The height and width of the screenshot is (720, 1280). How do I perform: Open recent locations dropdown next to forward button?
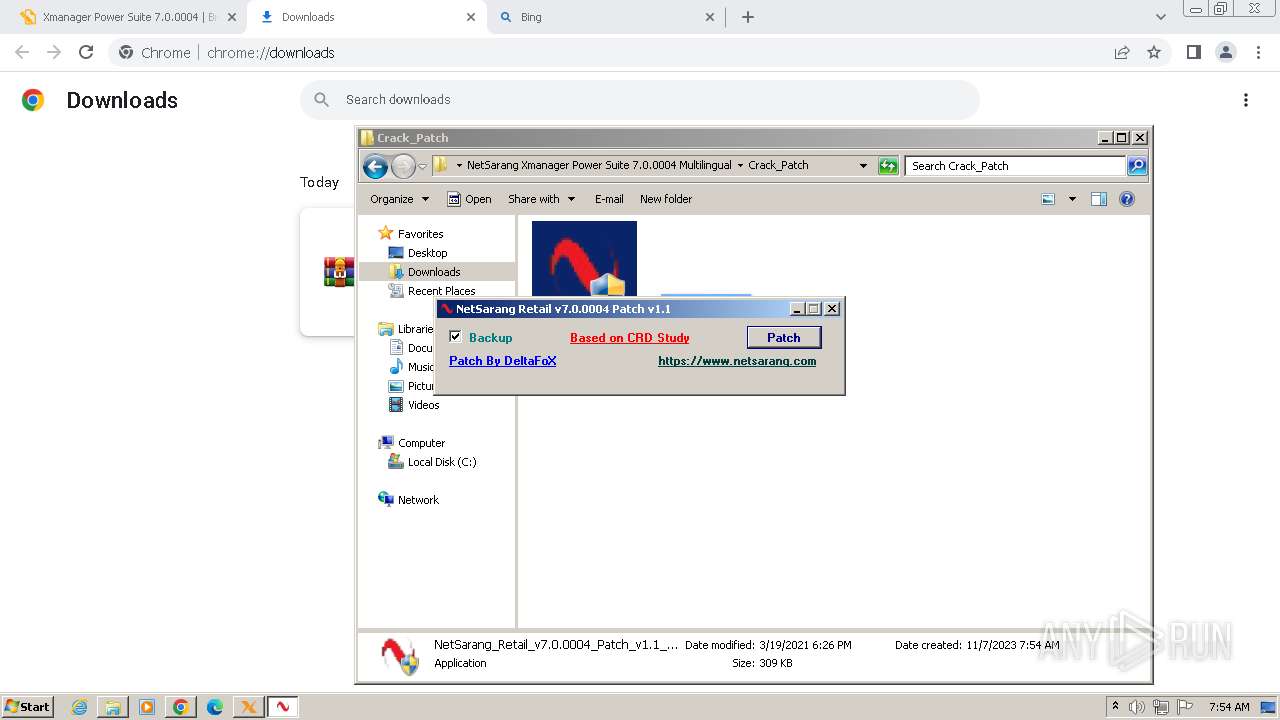pyautogui.click(x=422, y=166)
